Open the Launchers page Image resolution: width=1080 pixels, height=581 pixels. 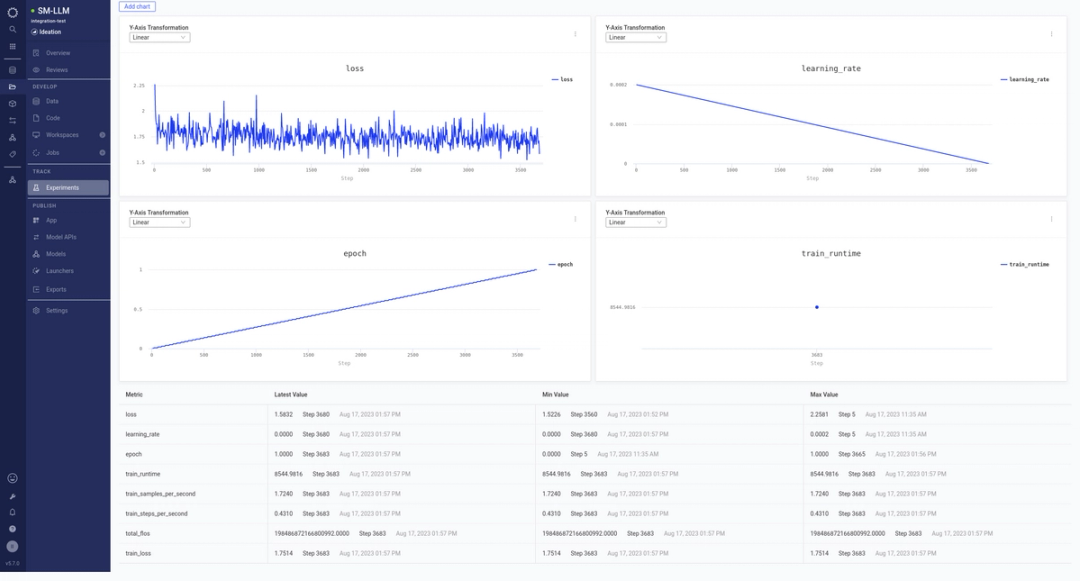(60, 272)
